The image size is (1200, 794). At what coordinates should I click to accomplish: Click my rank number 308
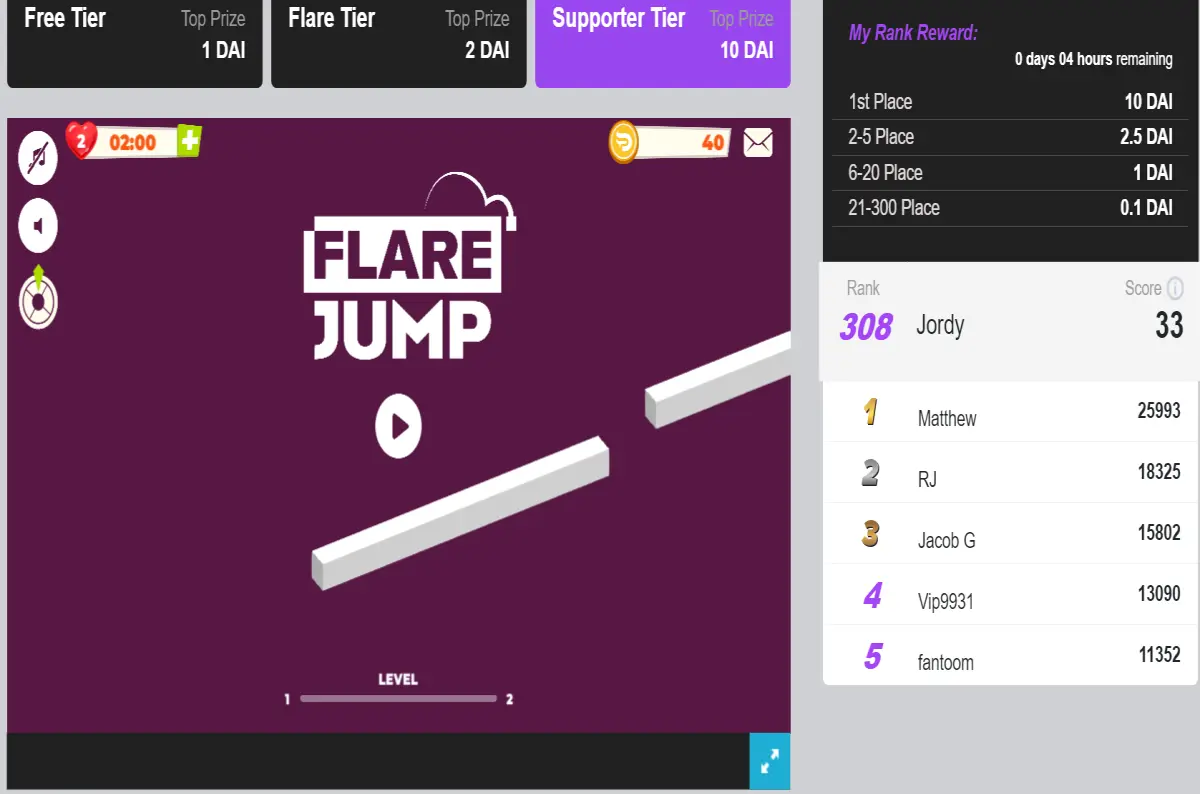pos(865,326)
